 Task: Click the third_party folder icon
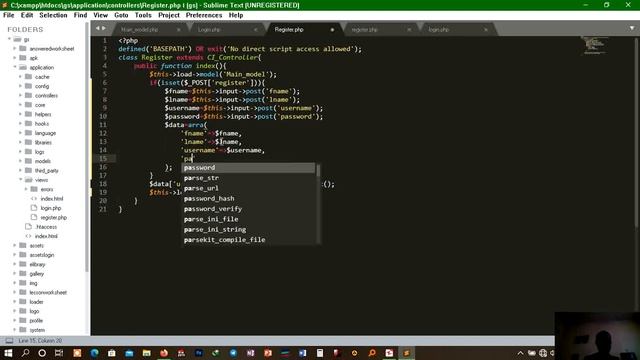pyautogui.click(x=28, y=171)
